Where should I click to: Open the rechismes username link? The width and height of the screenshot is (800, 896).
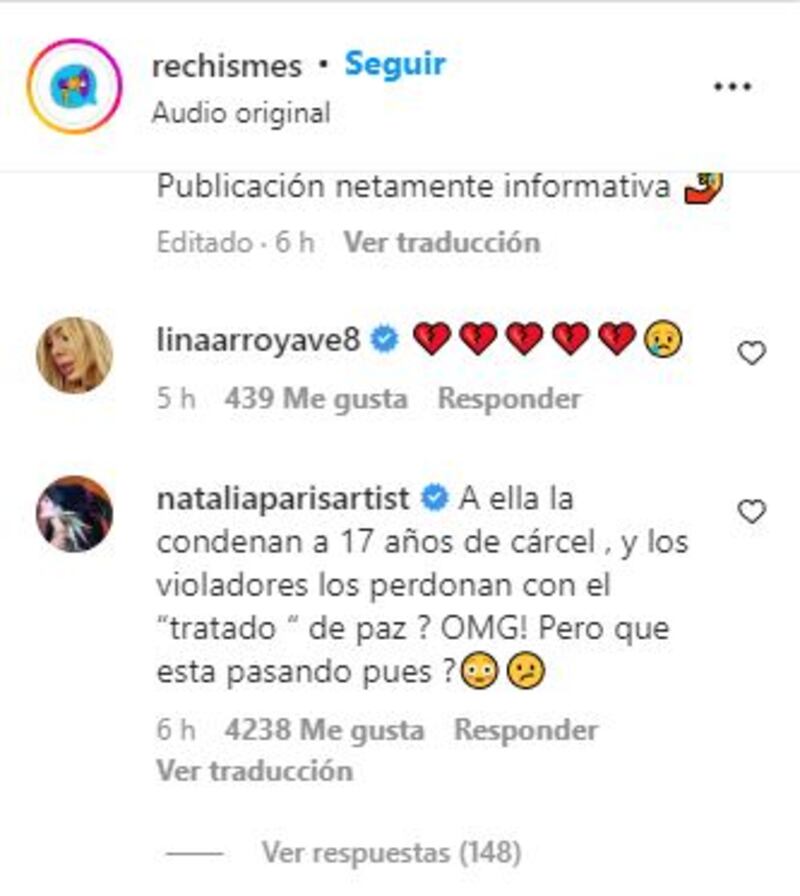pyautogui.click(x=227, y=66)
